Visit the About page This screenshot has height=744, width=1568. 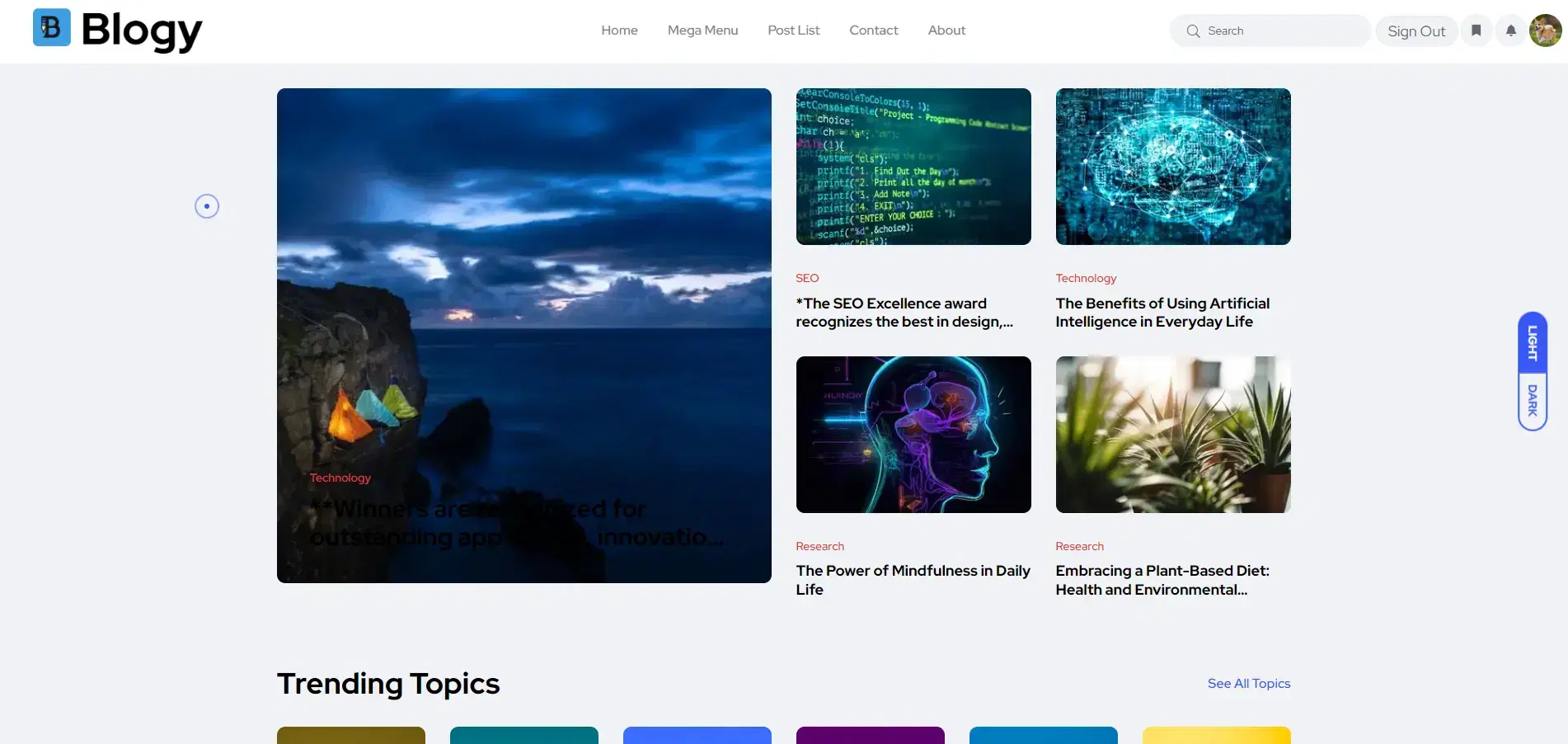946,31
